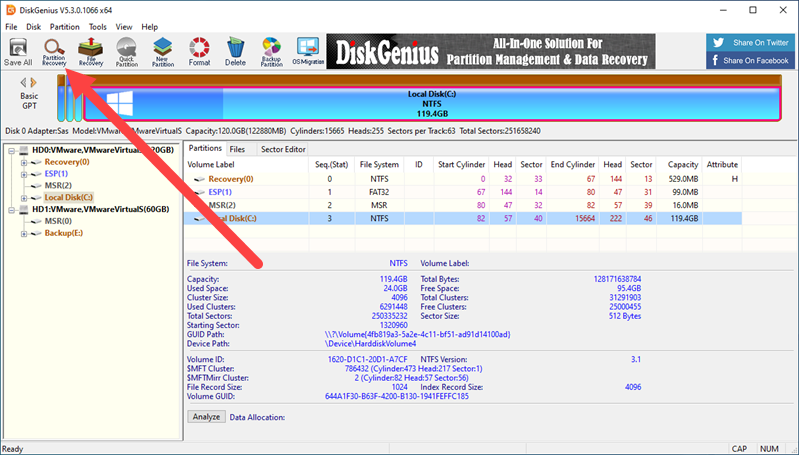Open the Disk menu
This screenshot has width=799, height=455.
pyautogui.click(x=34, y=26)
